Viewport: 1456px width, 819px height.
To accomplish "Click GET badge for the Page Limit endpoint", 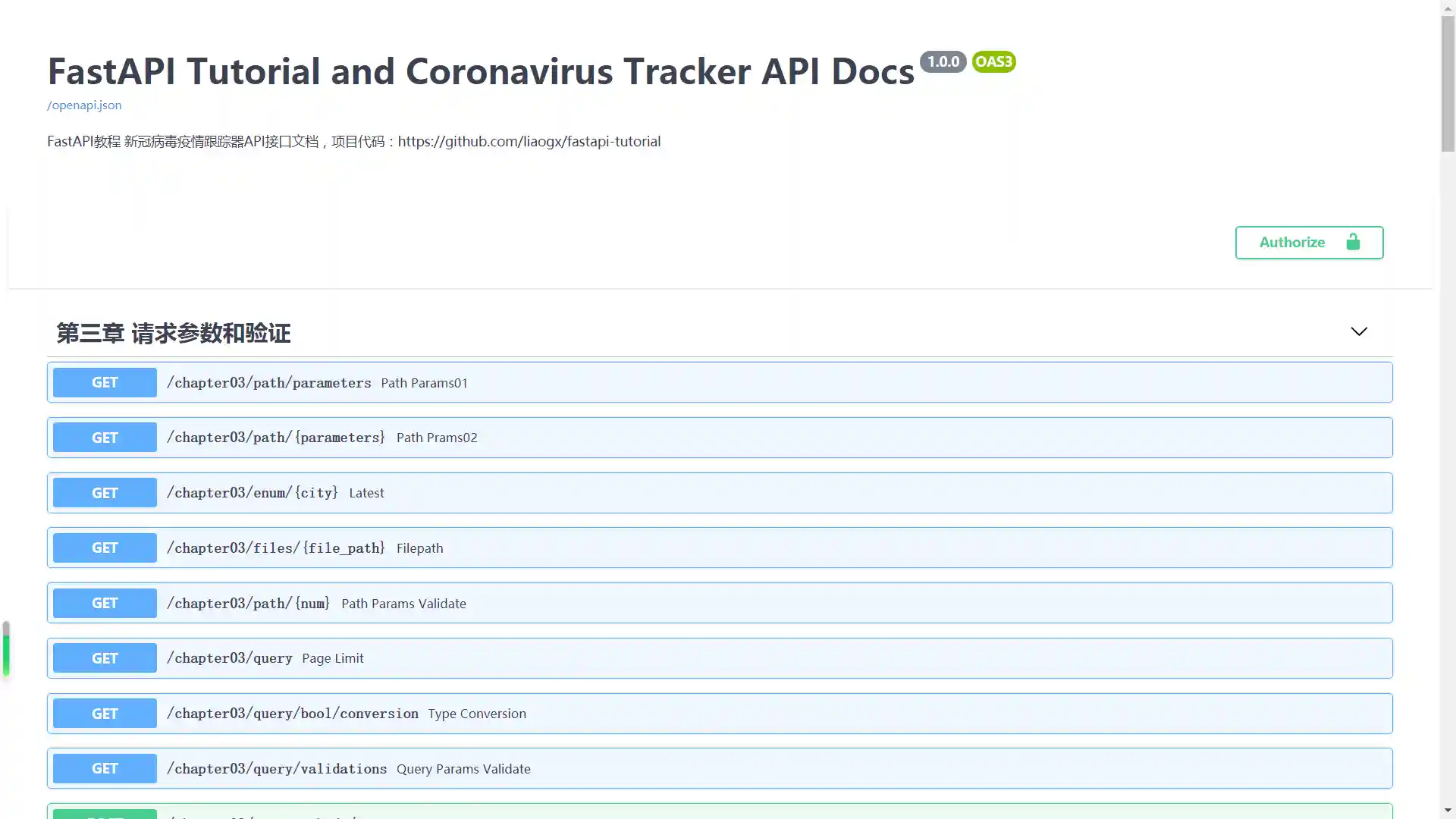I will (105, 658).
